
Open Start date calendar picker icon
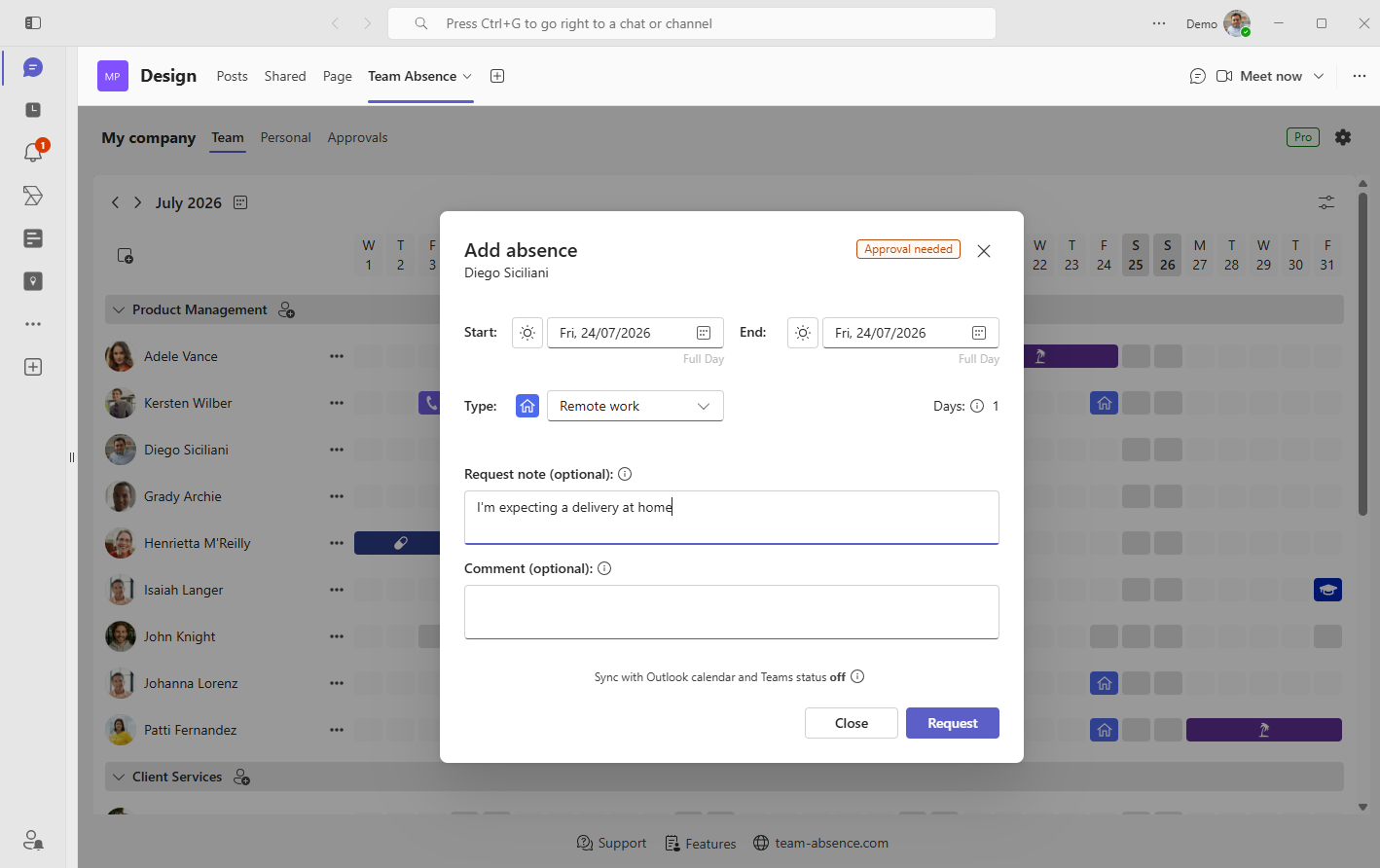coord(704,333)
